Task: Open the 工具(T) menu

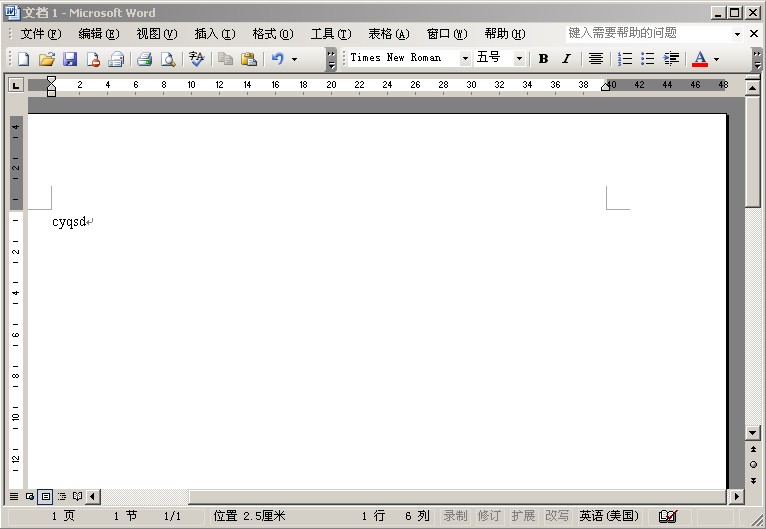Action: tap(331, 34)
